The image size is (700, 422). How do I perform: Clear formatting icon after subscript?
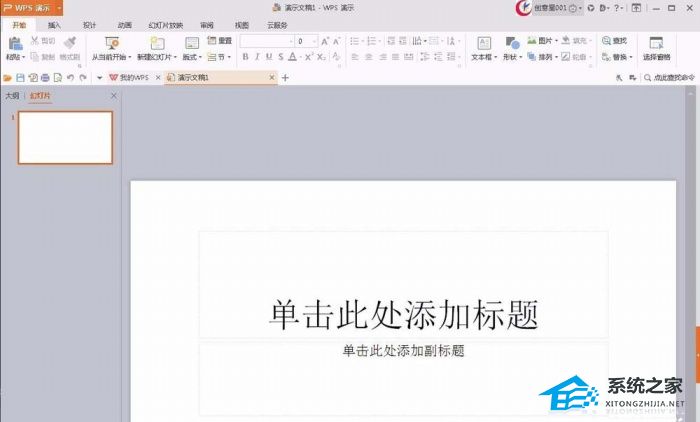point(336,57)
